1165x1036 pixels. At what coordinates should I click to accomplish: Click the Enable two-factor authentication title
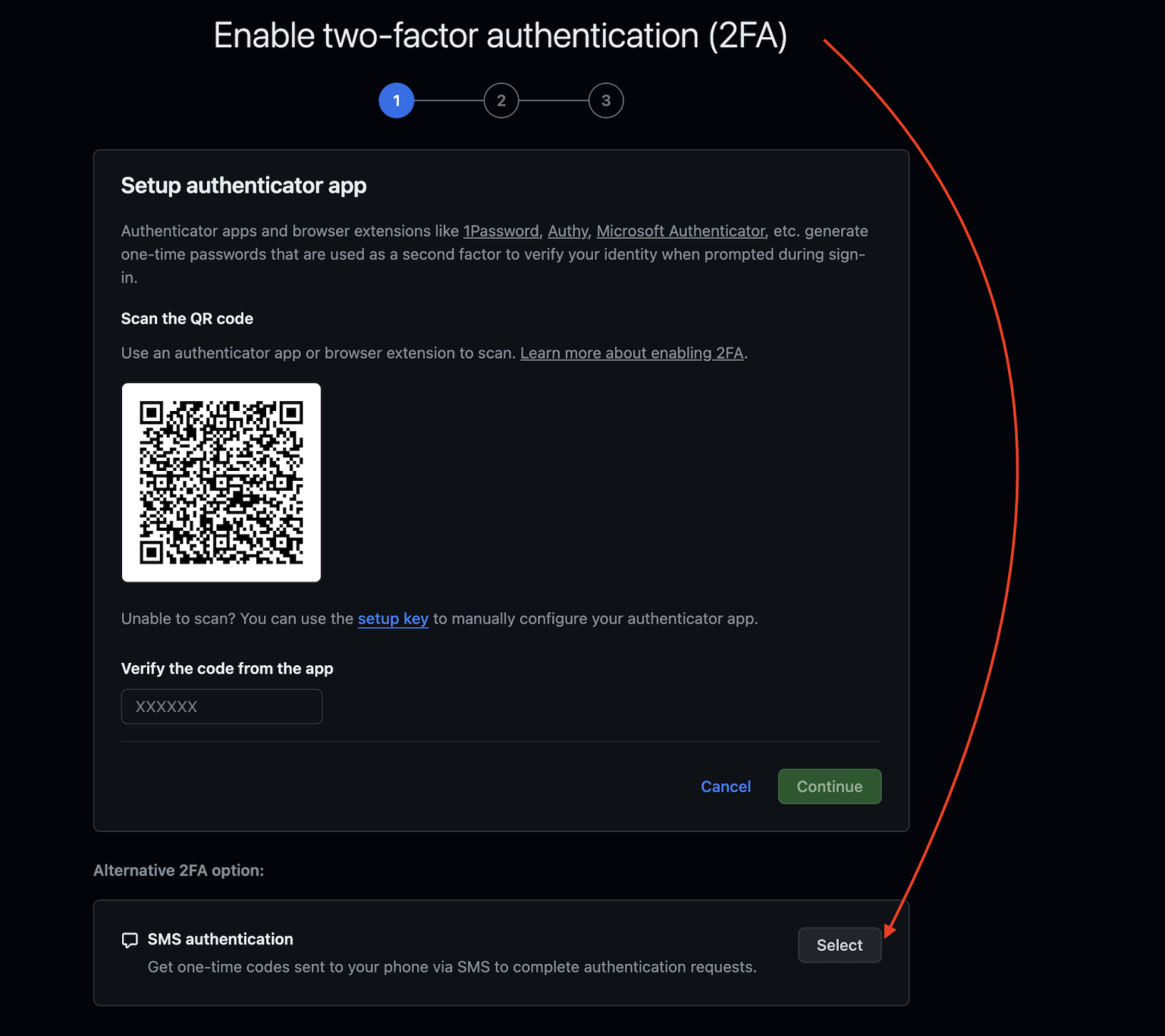click(x=501, y=35)
